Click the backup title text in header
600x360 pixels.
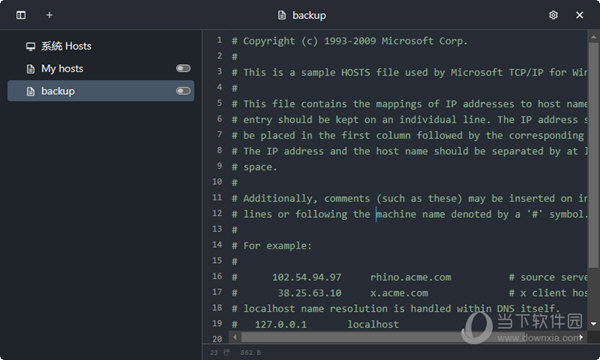click(309, 15)
